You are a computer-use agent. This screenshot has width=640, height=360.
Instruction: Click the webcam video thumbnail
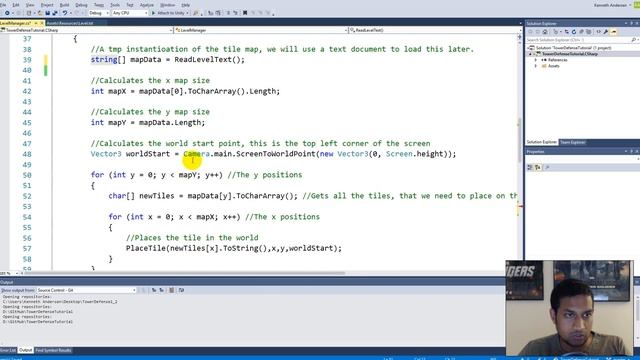coord(570,308)
